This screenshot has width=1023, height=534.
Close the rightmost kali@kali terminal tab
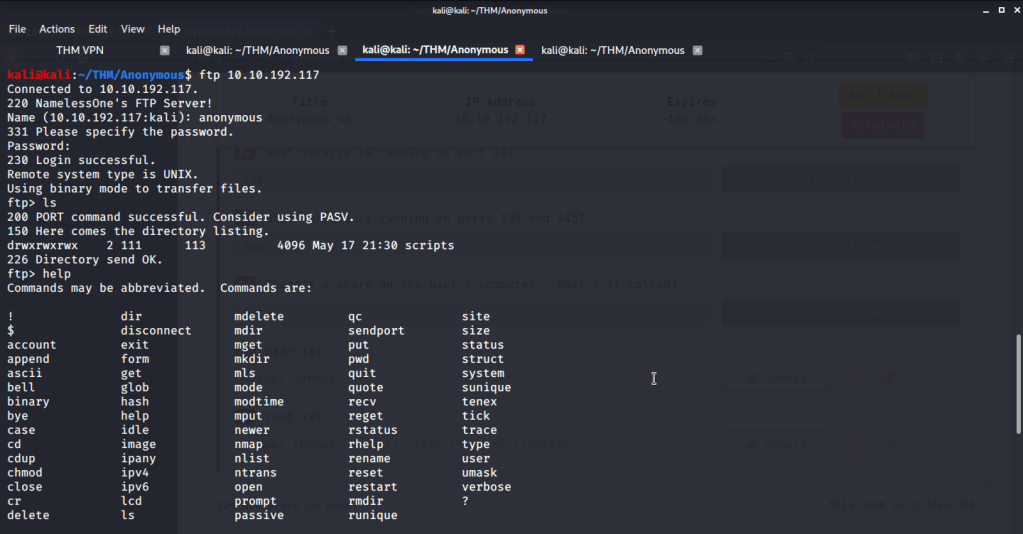(697, 50)
